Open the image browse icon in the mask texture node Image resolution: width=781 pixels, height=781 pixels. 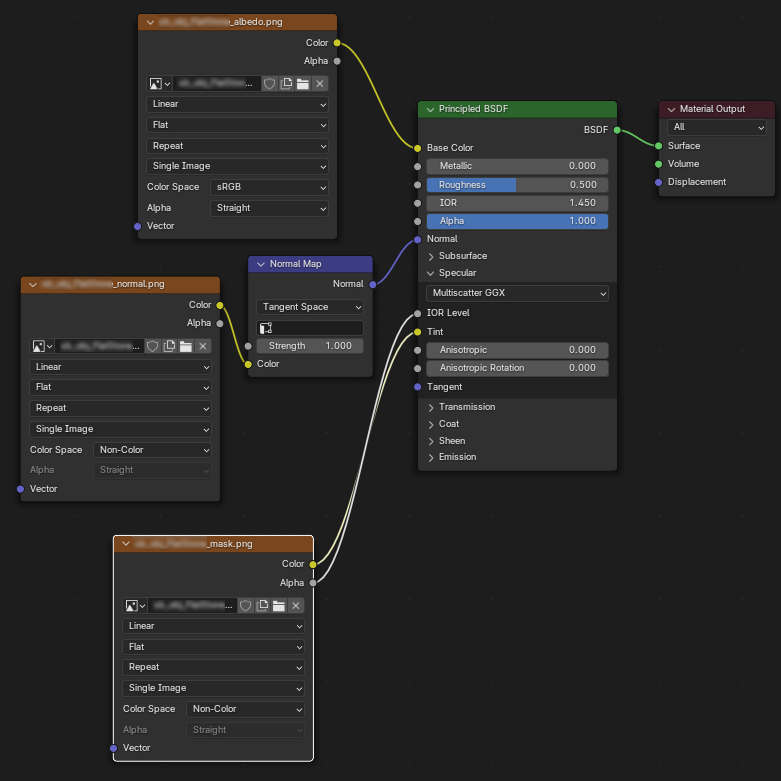point(135,606)
